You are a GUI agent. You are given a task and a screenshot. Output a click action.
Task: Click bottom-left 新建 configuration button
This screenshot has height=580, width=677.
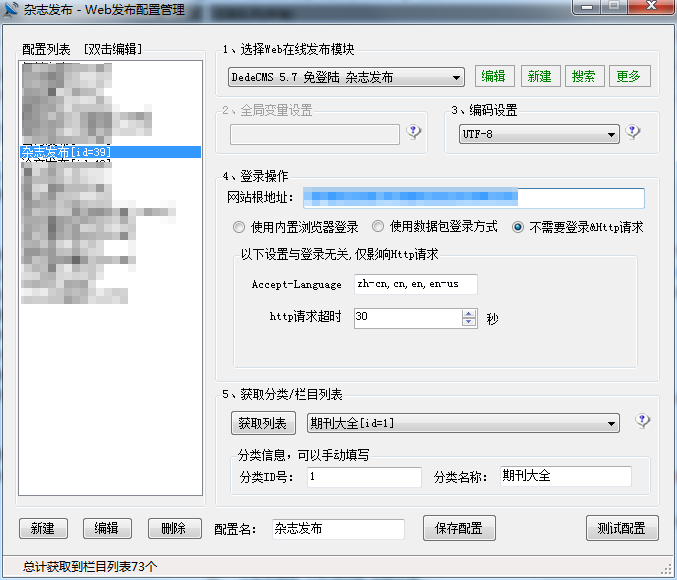pyautogui.click(x=43, y=529)
